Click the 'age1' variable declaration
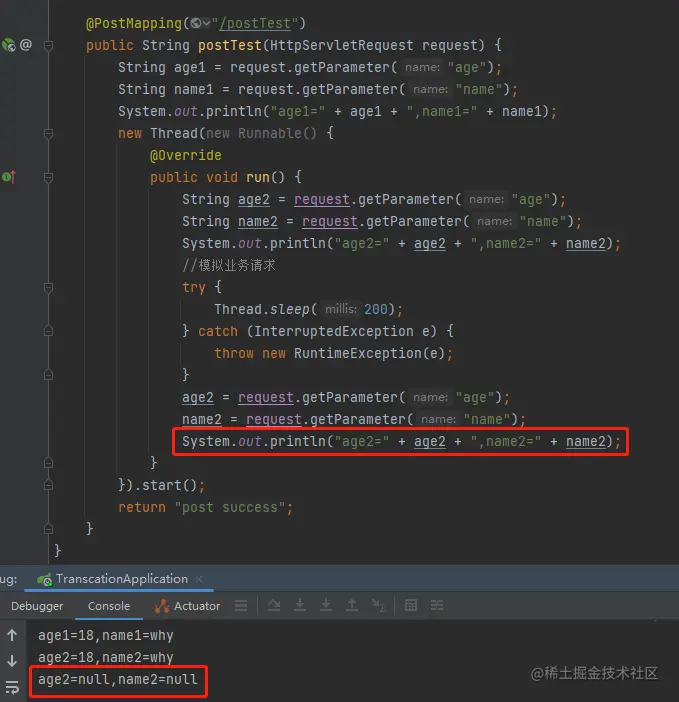This screenshot has height=702, width=679. click(x=189, y=67)
